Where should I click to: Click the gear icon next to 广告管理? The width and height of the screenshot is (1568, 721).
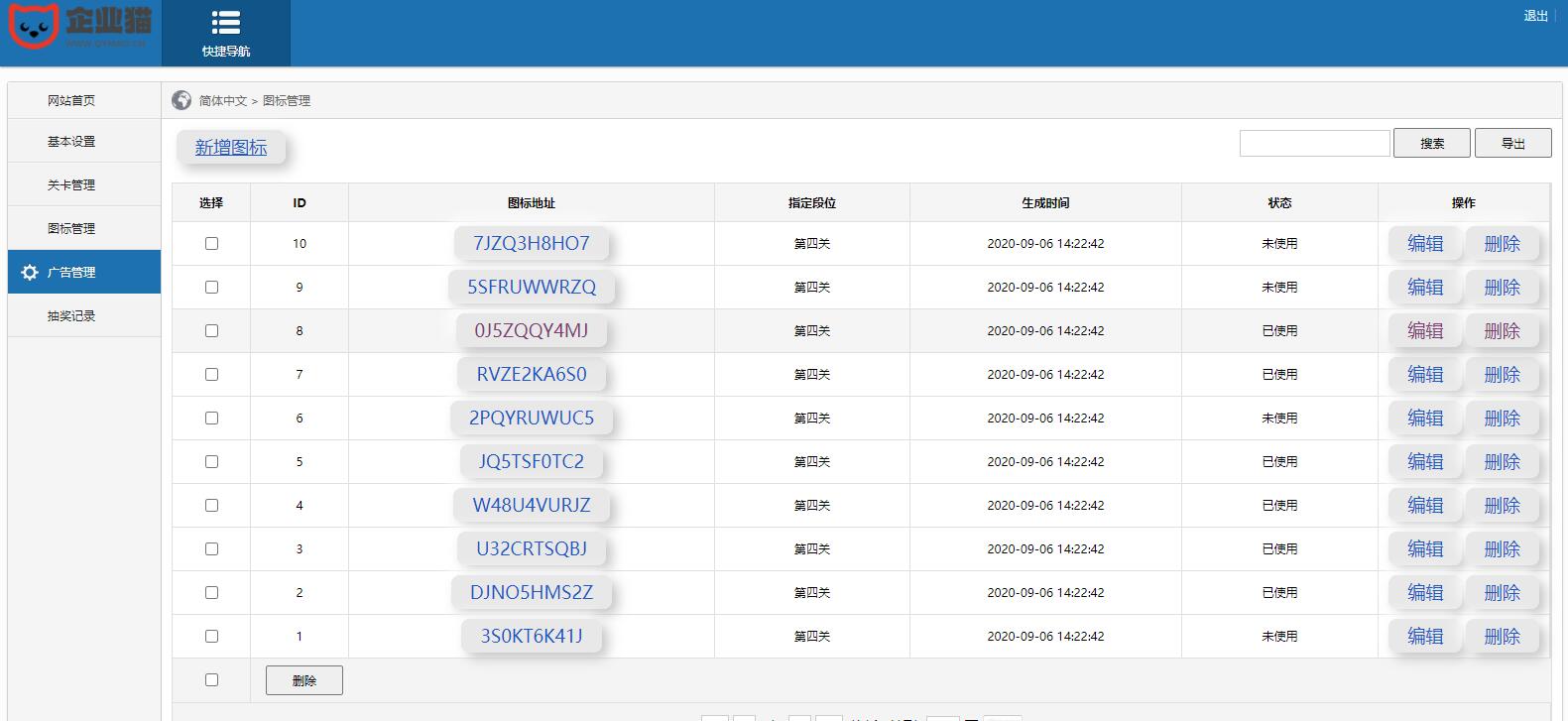[x=30, y=273]
